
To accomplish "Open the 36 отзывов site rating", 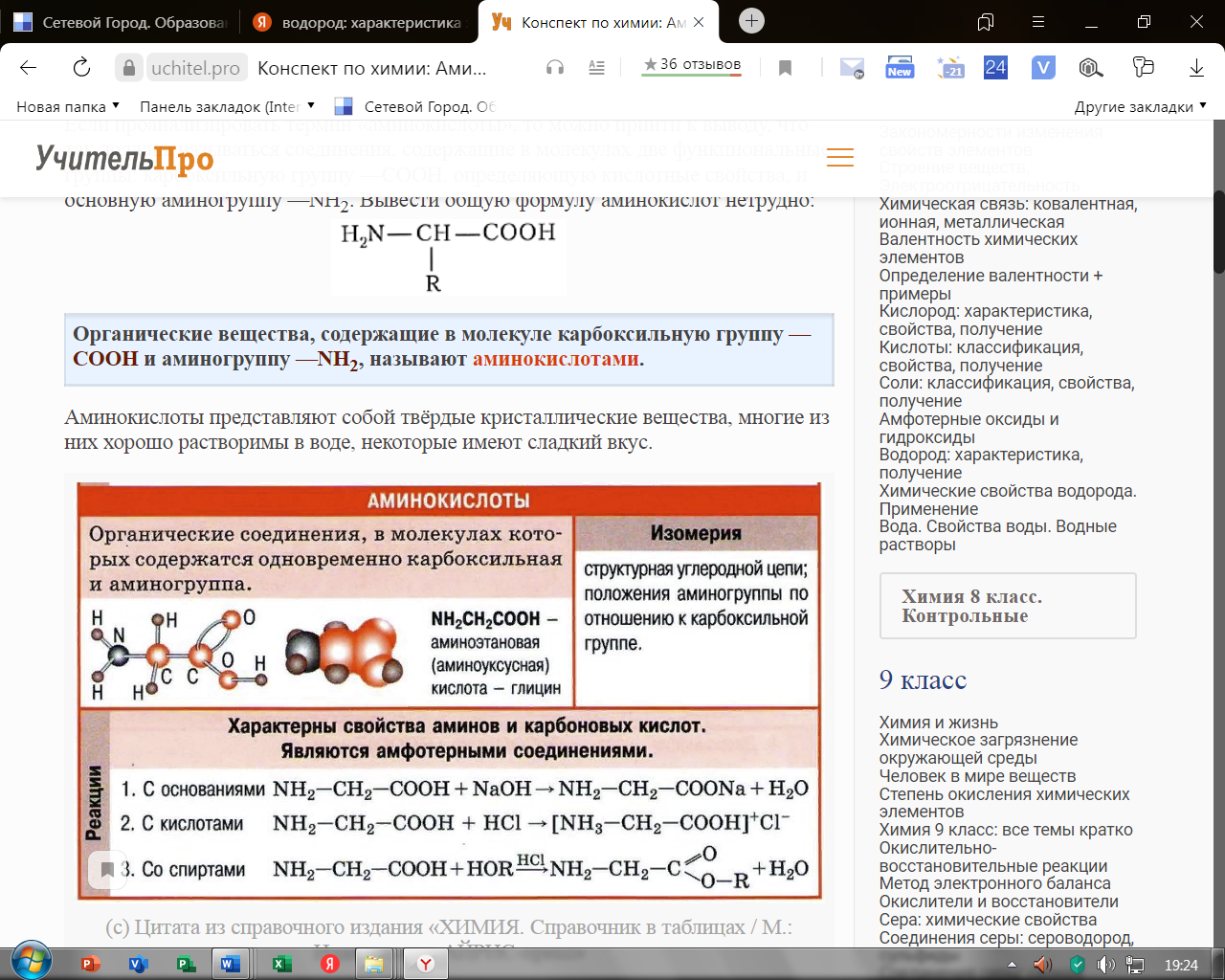I will (x=692, y=65).
